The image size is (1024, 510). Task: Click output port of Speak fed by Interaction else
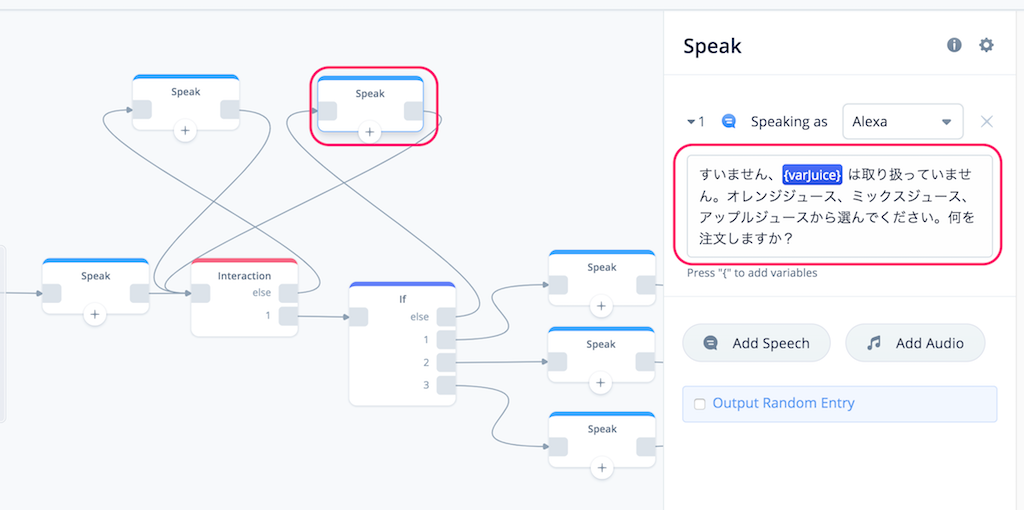230,109
